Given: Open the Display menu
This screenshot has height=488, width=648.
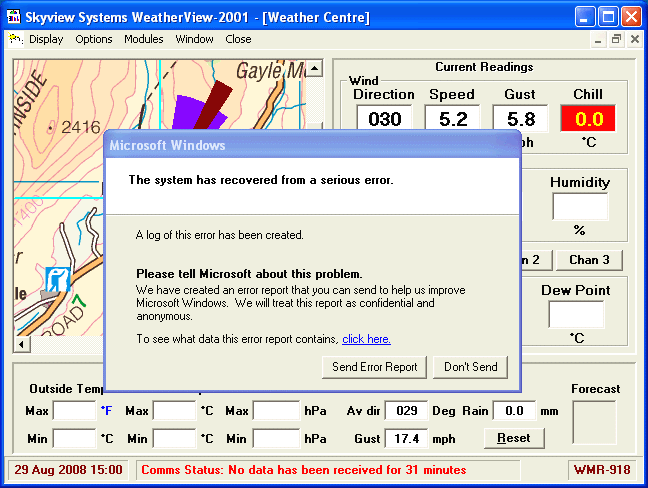Looking at the screenshot, I should click(46, 40).
